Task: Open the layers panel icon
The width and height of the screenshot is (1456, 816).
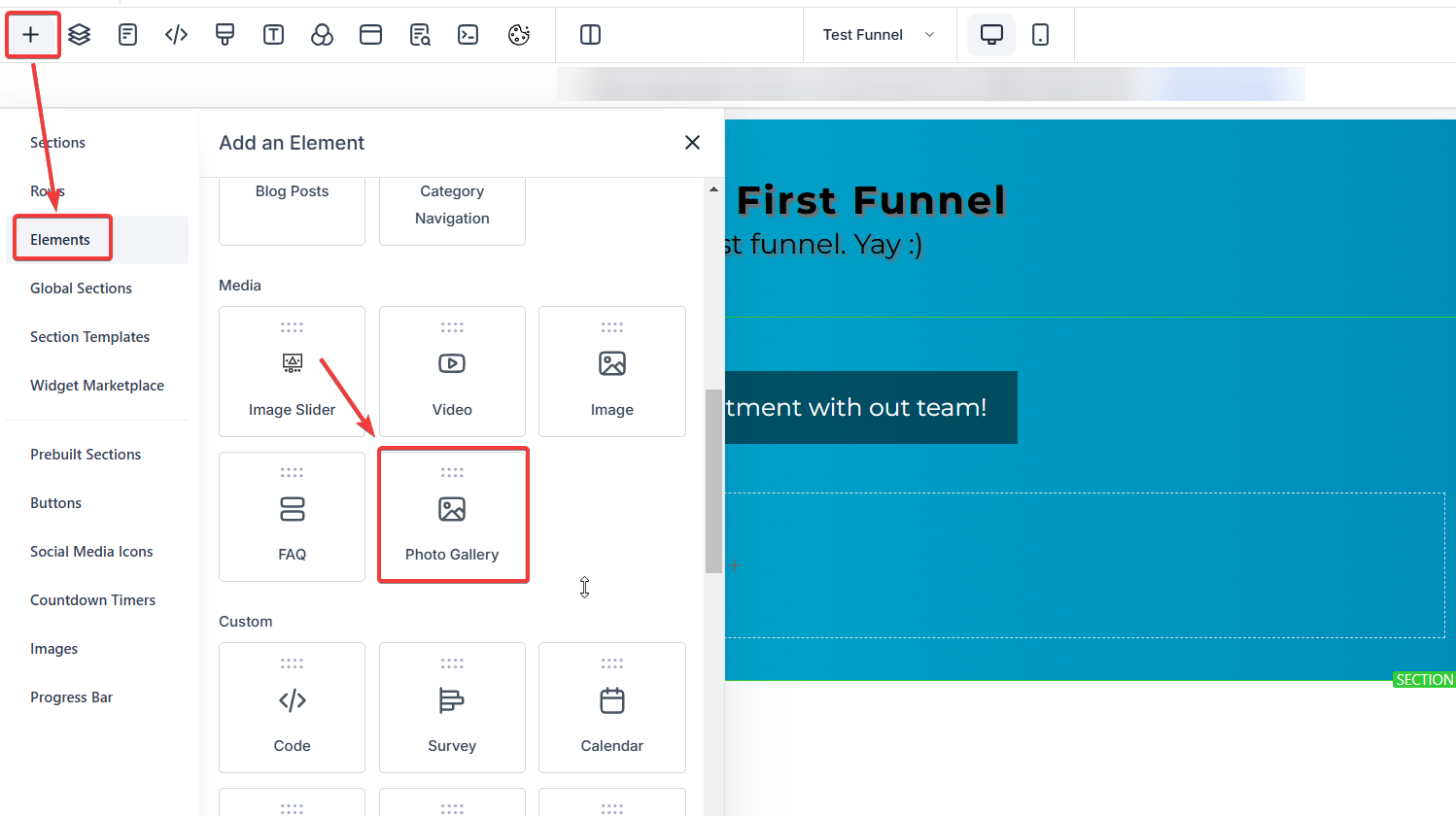Action: click(80, 35)
